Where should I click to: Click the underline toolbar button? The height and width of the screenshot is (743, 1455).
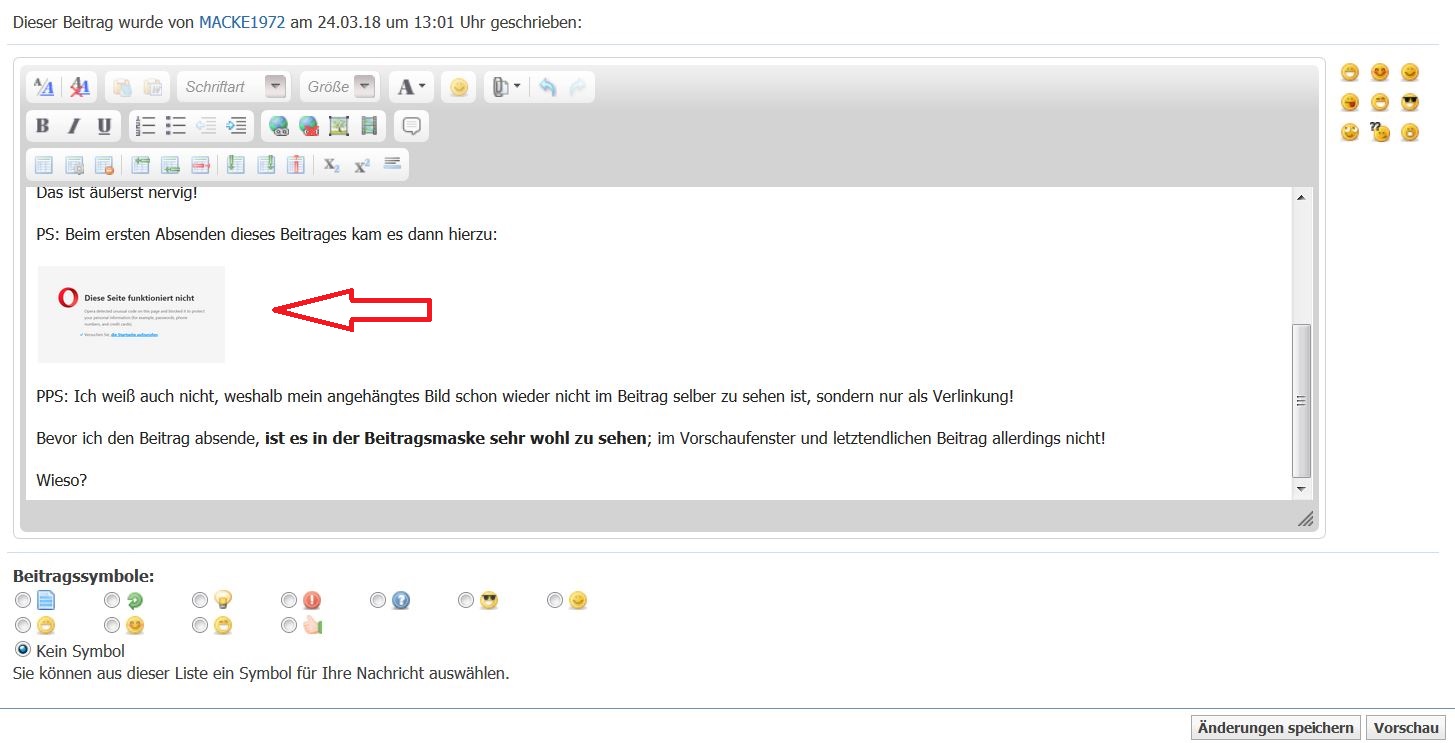pyautogui.click(x=104, y=126)
